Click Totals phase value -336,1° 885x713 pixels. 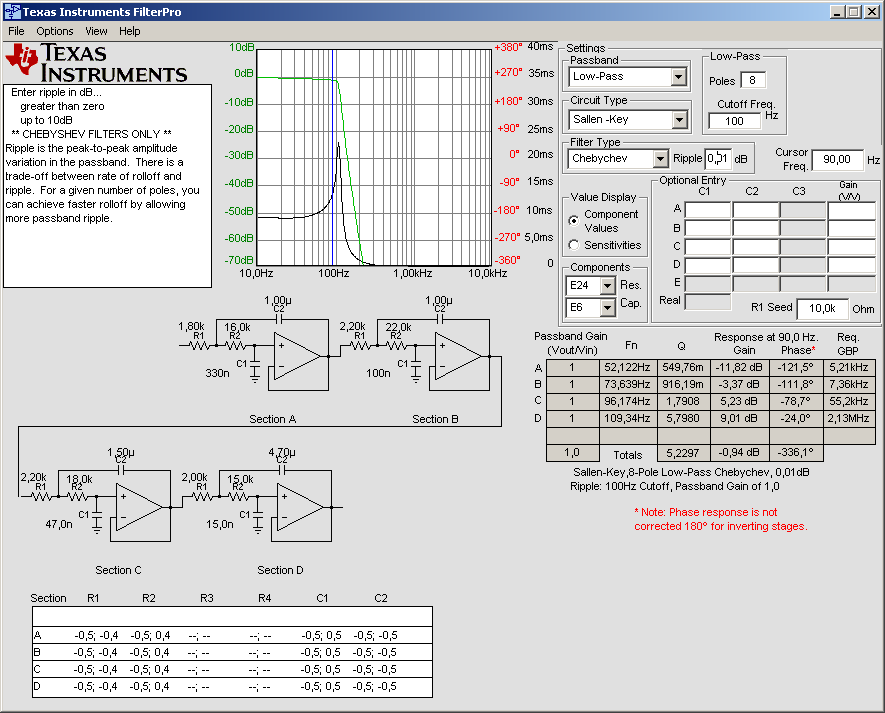point(795,453)
